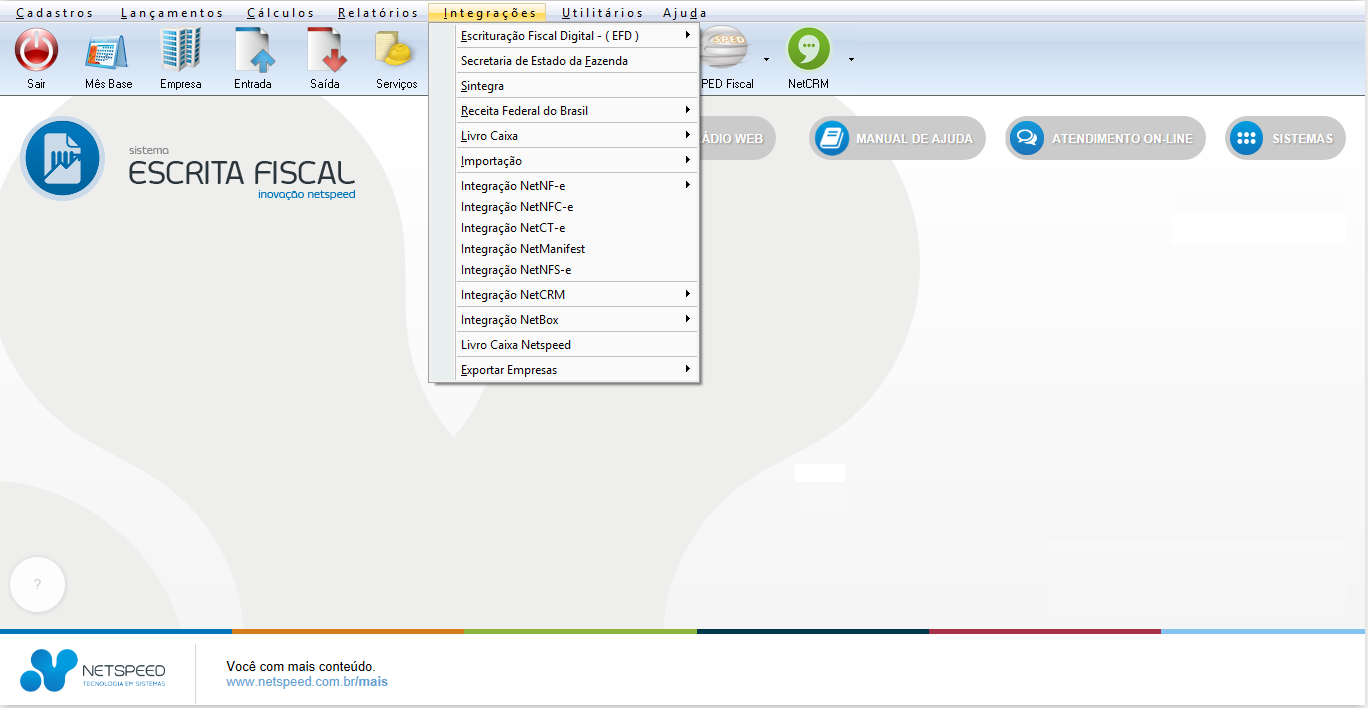Open the Cadastros menu
The image size is (1368, 708).
[55, 13]
